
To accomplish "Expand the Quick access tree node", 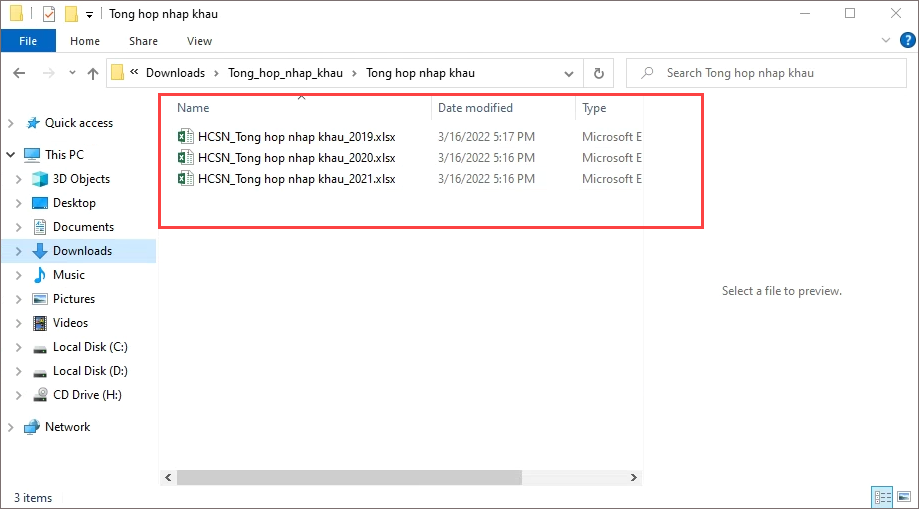I will [10, 123].
